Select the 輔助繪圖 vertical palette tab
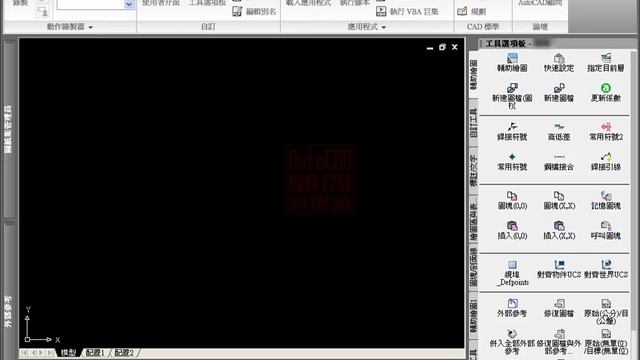This screenshot has width=640, height=360. (x=473, y=74)
